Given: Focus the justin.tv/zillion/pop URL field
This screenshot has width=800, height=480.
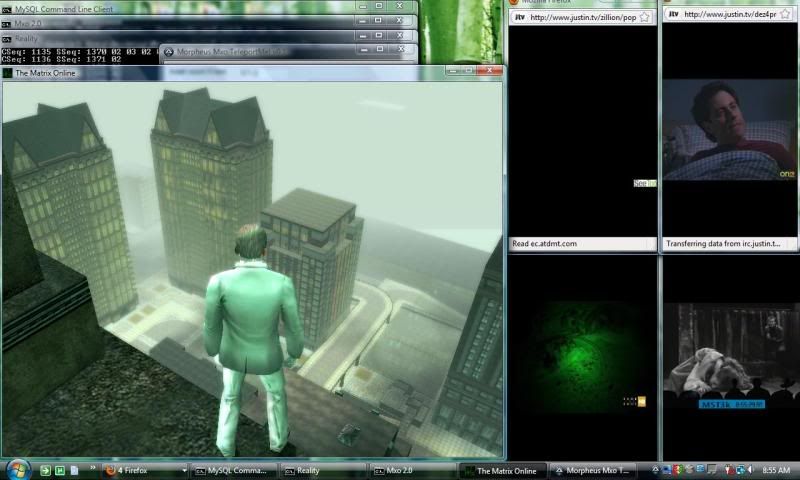Looking at the screenshot, I should click(x=583, y=17).
